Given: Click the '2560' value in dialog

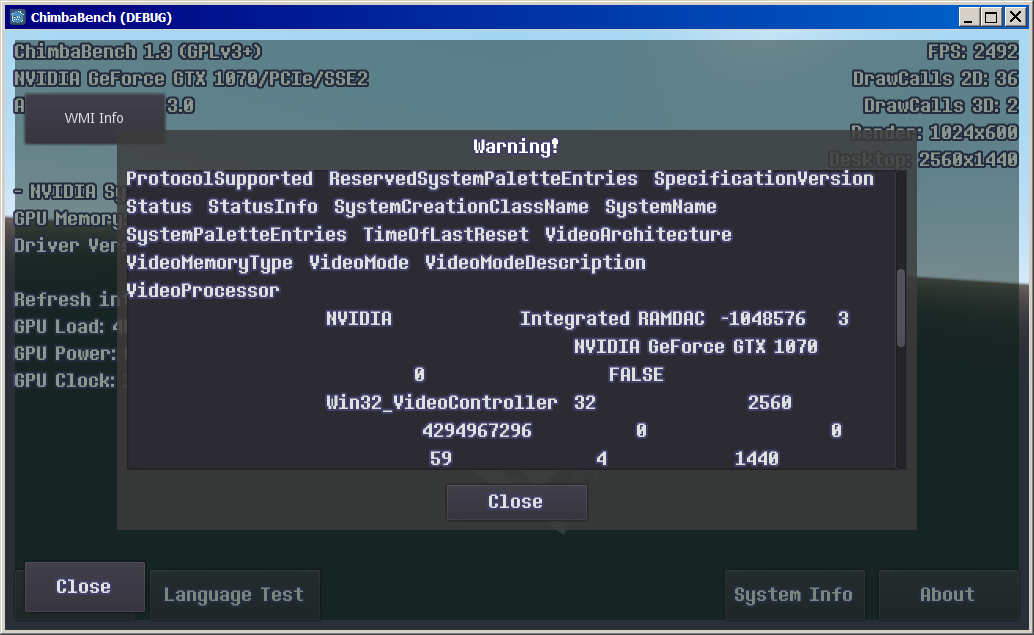Looking at the screenshot, I should (770, 403).
